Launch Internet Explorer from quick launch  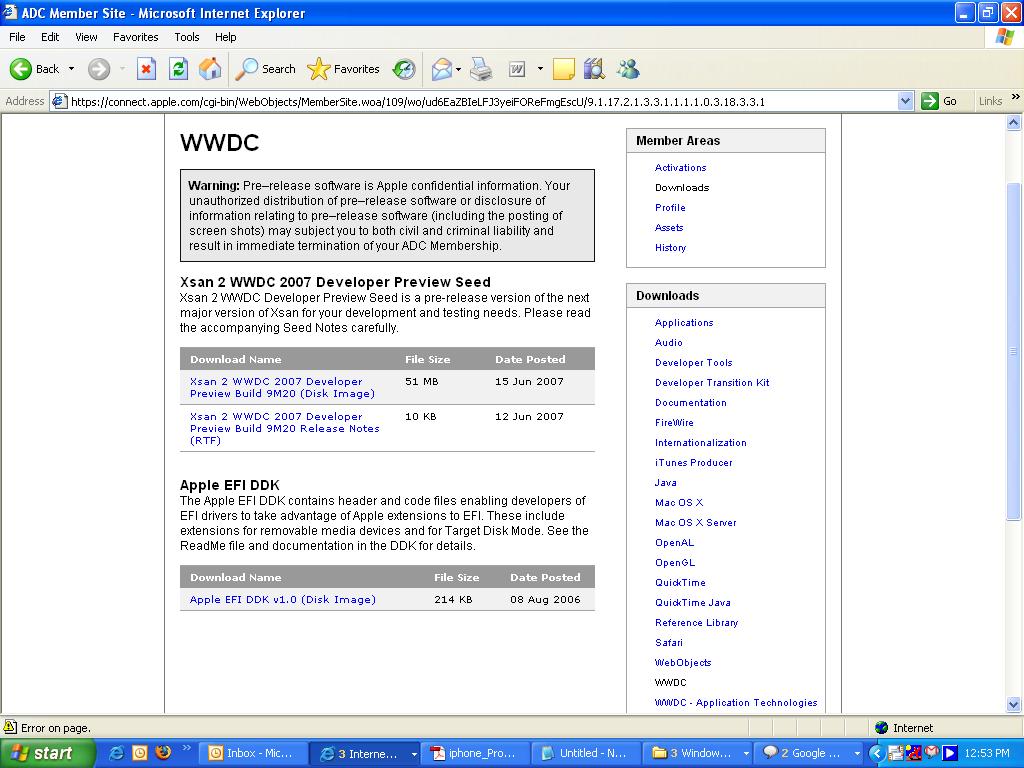click(117, 753)
